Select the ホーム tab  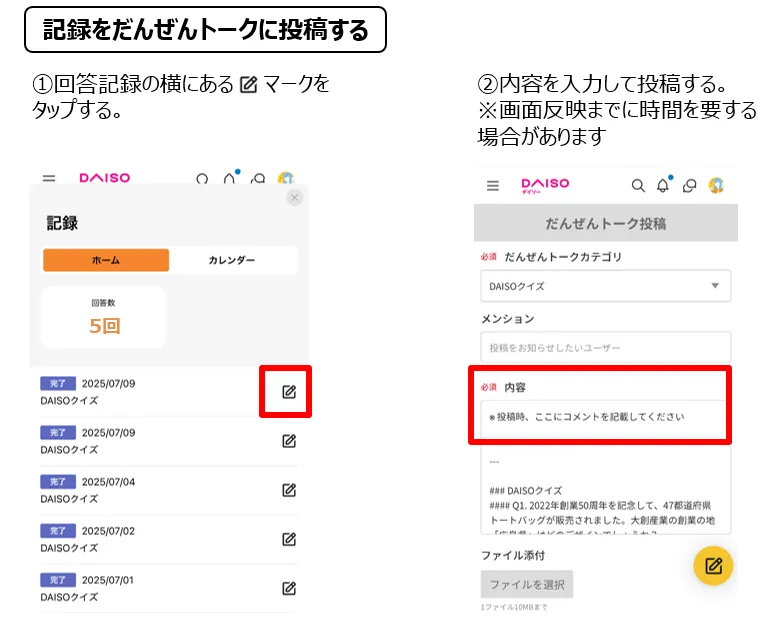click(106, 260)
